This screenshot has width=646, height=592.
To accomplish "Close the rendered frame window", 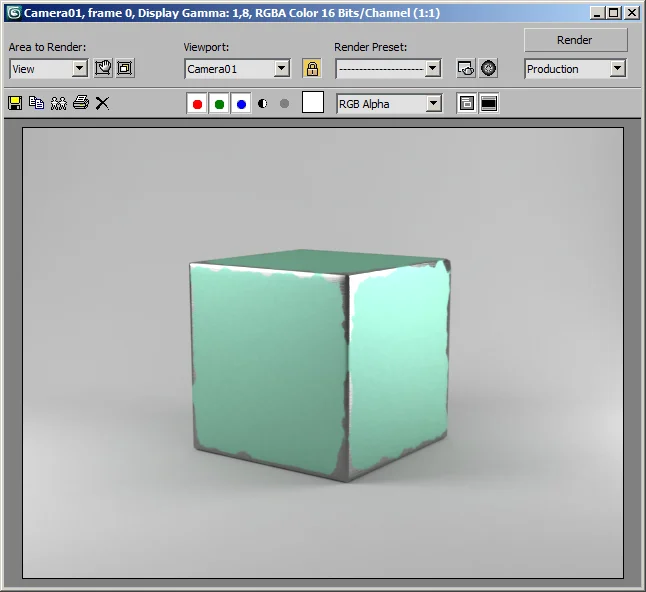I will tap(632, 13).
